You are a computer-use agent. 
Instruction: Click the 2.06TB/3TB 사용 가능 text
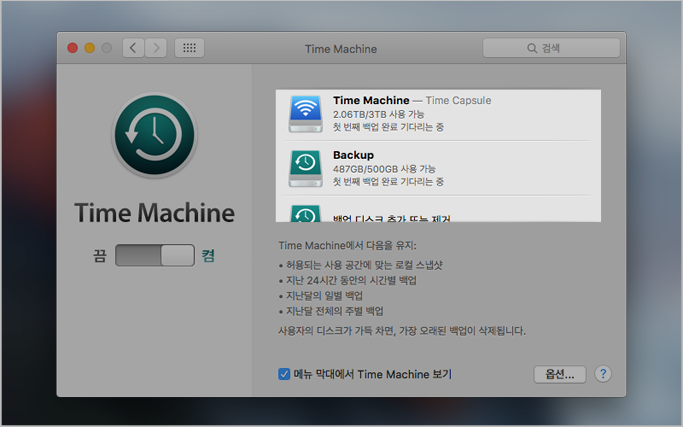point(379,114)
